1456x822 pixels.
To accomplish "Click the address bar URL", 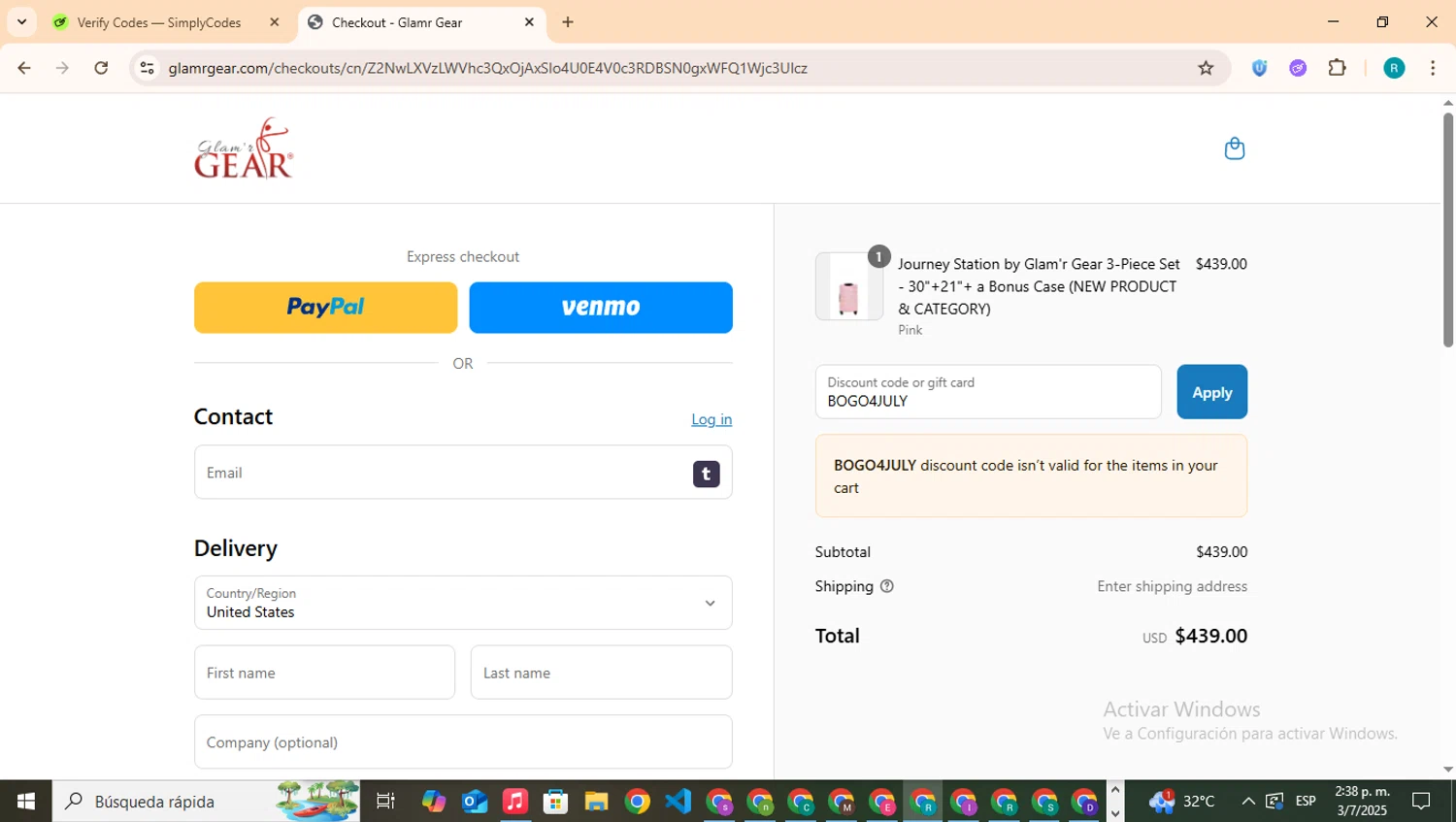I will tap(487, 68).
